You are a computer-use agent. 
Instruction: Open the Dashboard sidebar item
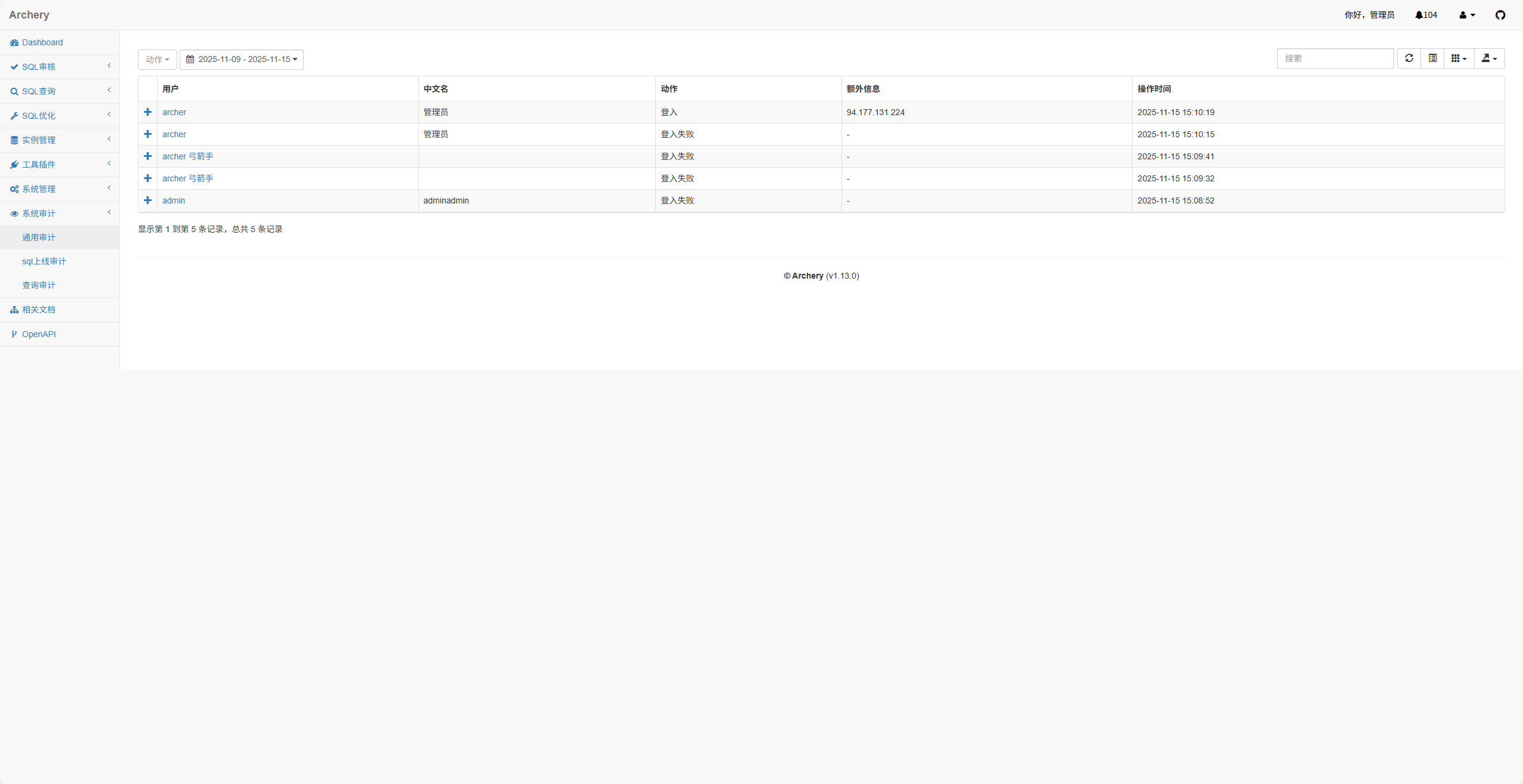[x=42, y=42]
